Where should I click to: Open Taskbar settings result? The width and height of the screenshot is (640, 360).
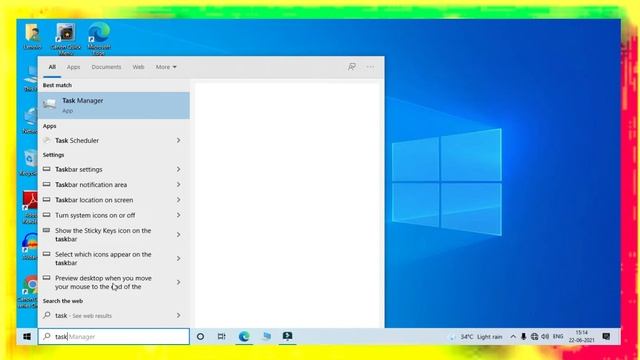pyautogui.click(x=113, y=169)
